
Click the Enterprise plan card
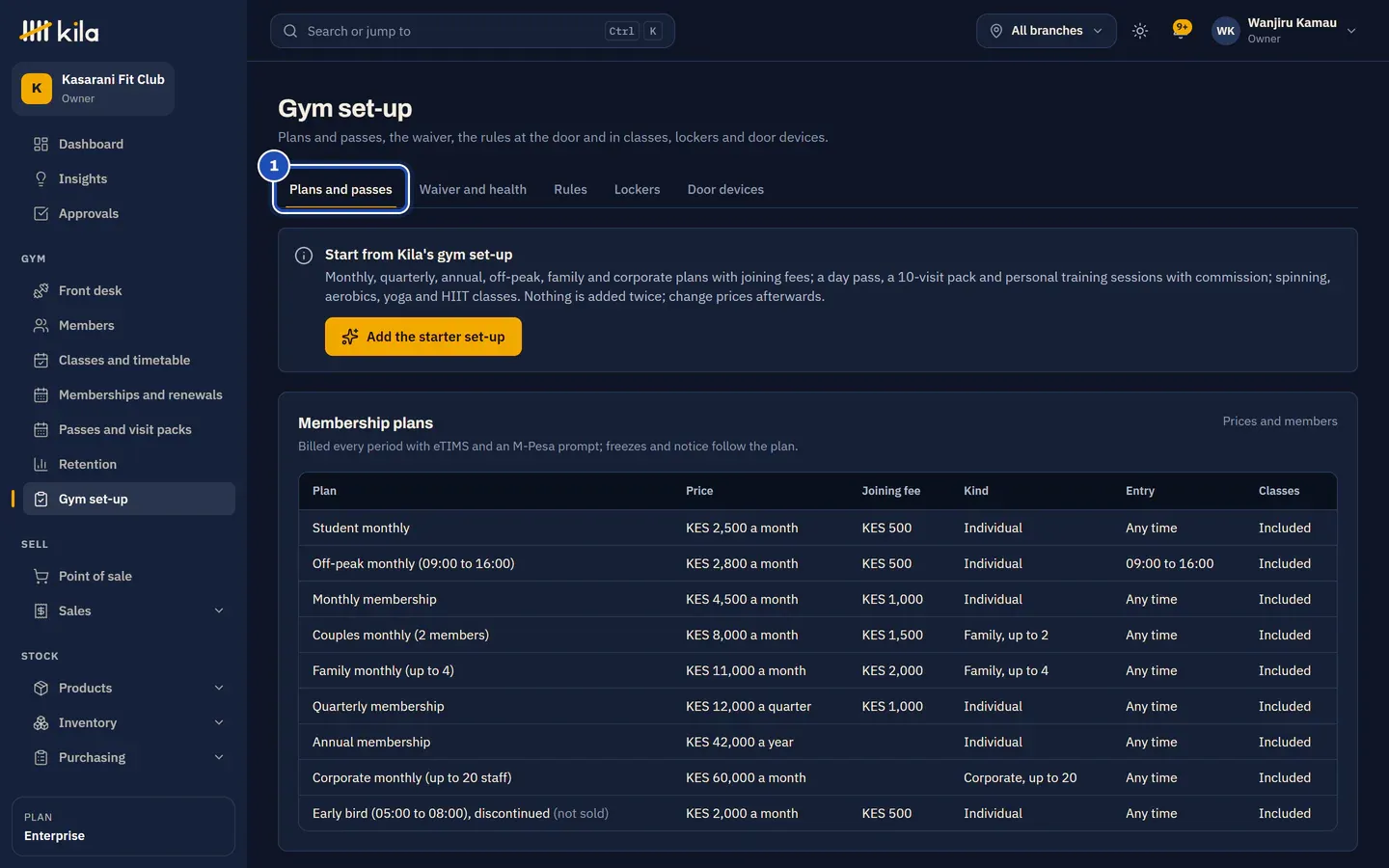(x=123, y=827)
